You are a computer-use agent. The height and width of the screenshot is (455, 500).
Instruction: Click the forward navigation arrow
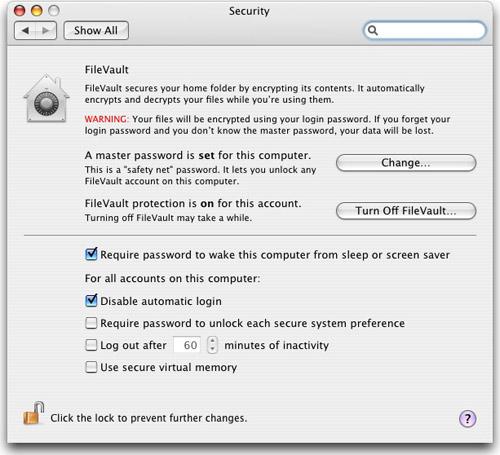tap(46, 31)
